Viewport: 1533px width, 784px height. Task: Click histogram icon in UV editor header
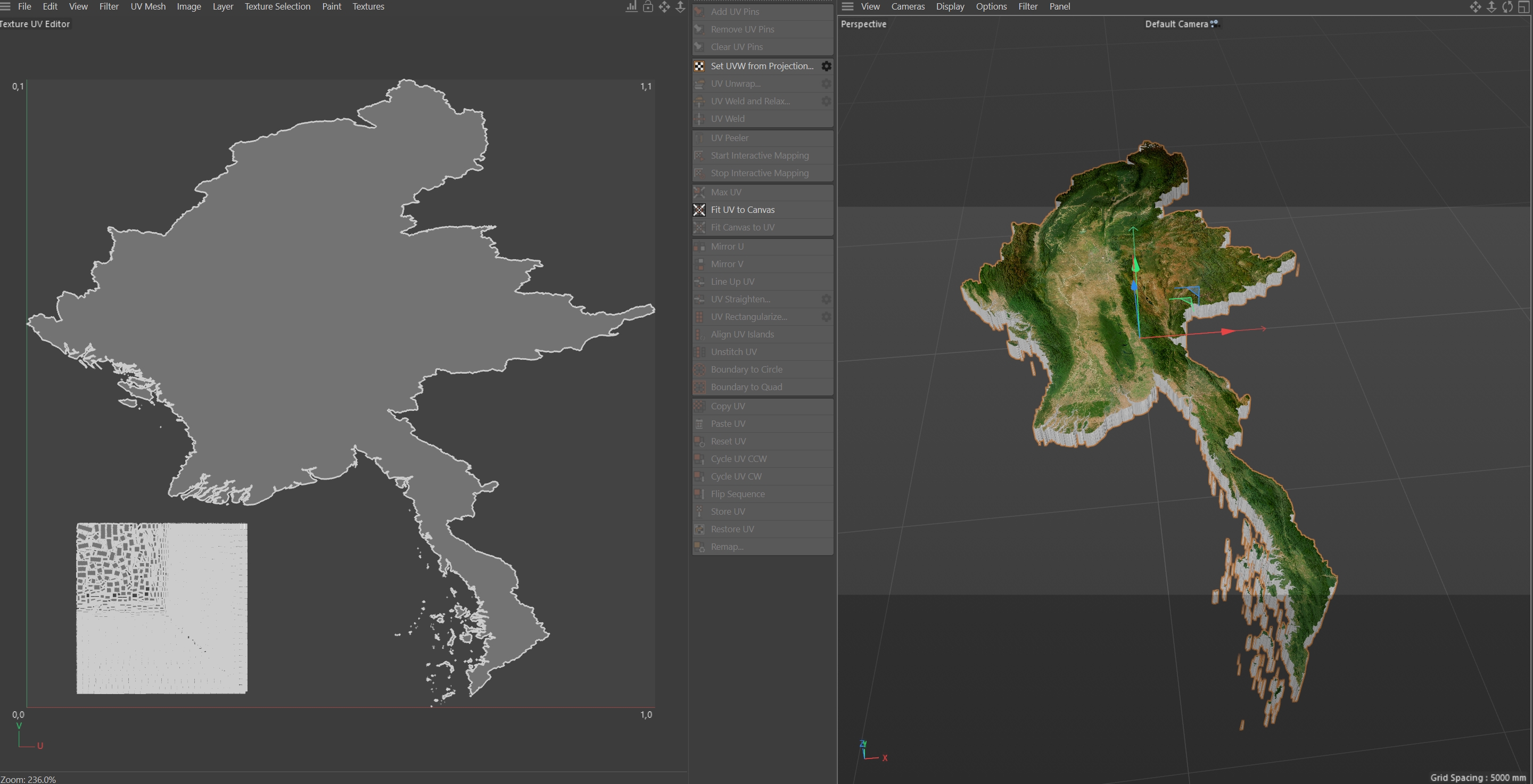click(631, 6)
